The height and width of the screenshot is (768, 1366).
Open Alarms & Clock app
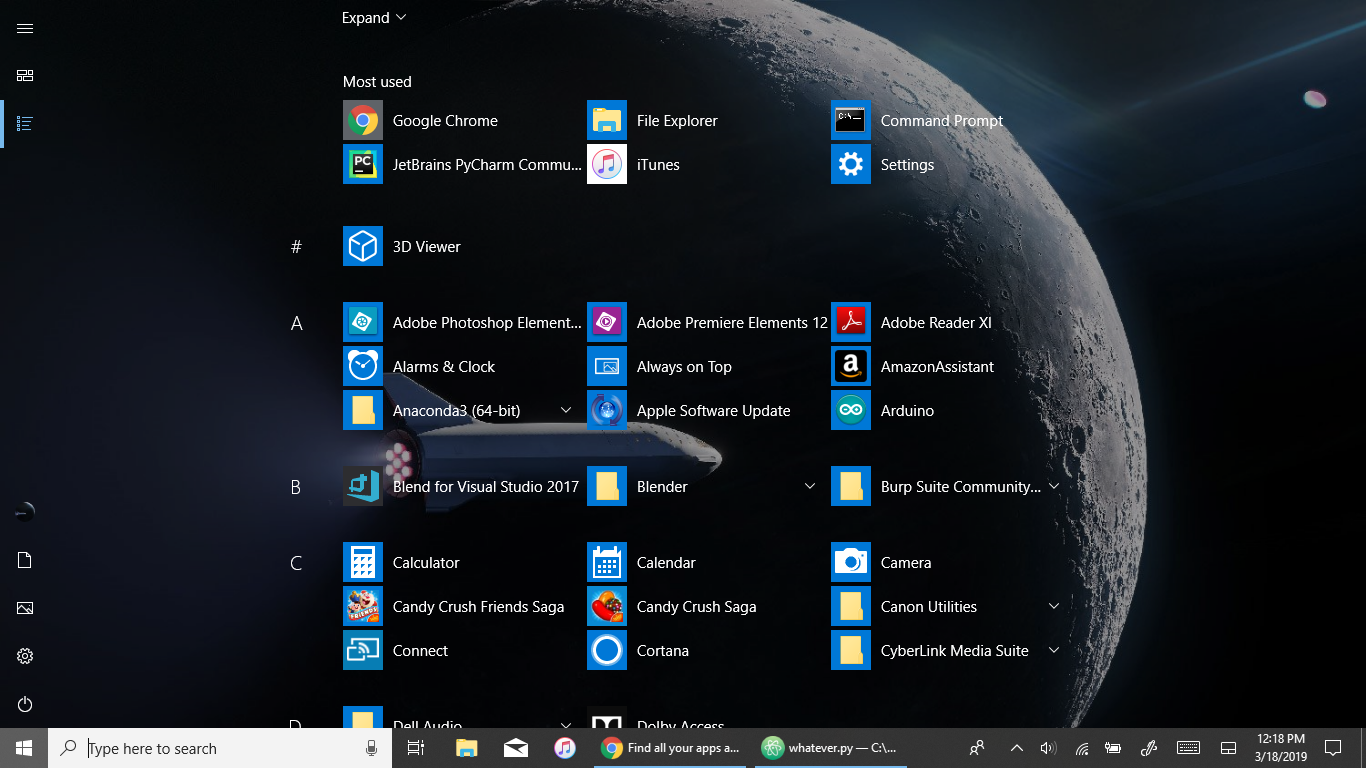(x=462, y=366)
